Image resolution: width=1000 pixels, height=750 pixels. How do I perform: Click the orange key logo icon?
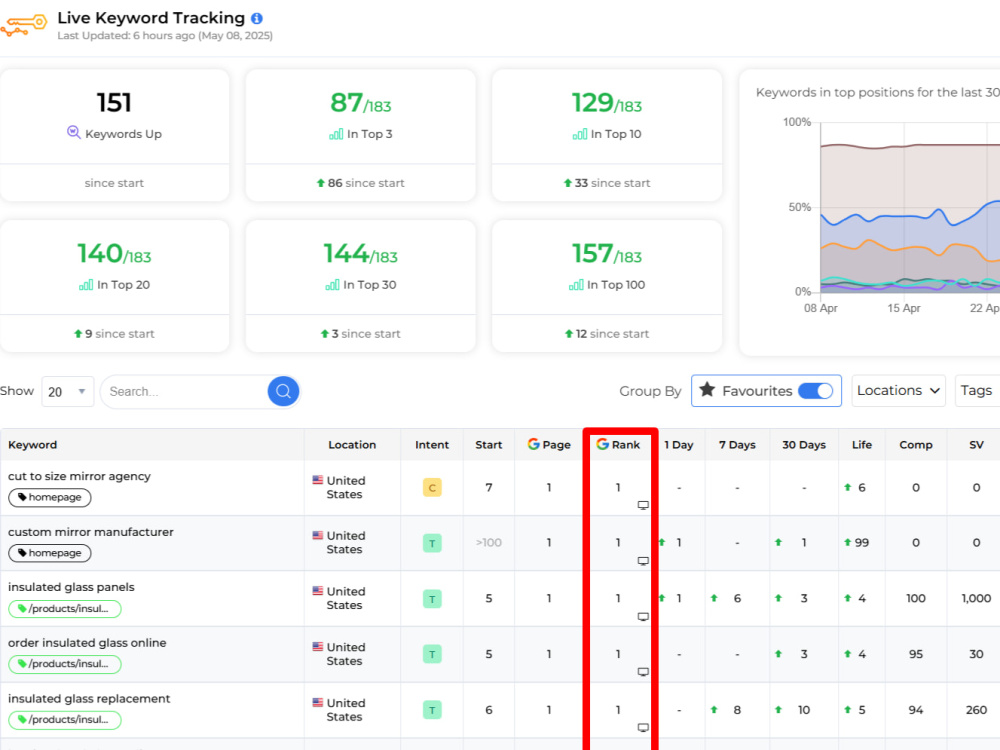coord(24,26)
